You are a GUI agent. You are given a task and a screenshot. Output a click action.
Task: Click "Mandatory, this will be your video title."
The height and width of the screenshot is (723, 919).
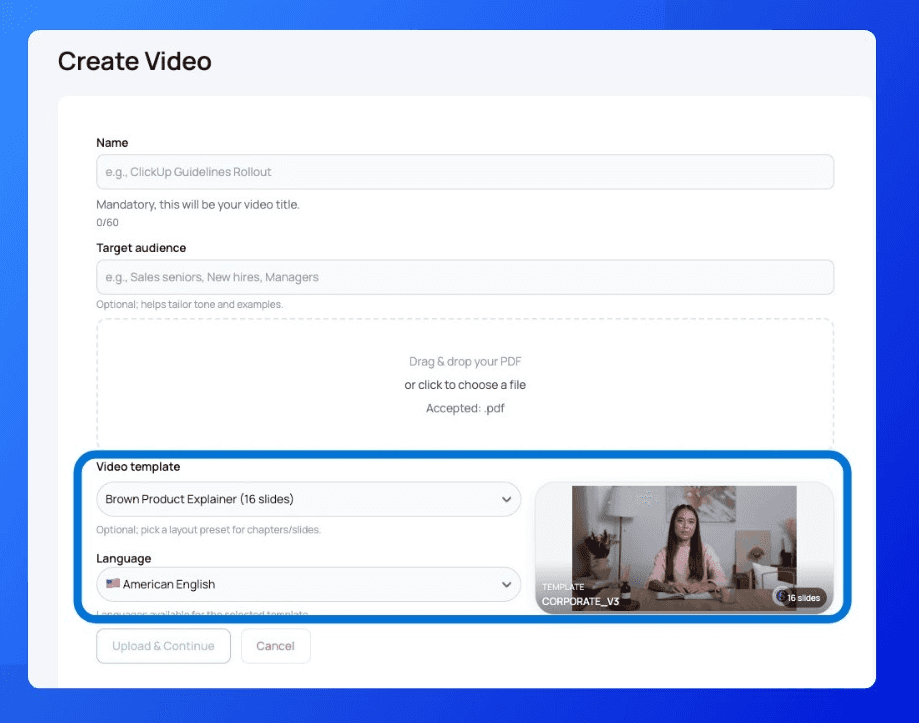198,204
